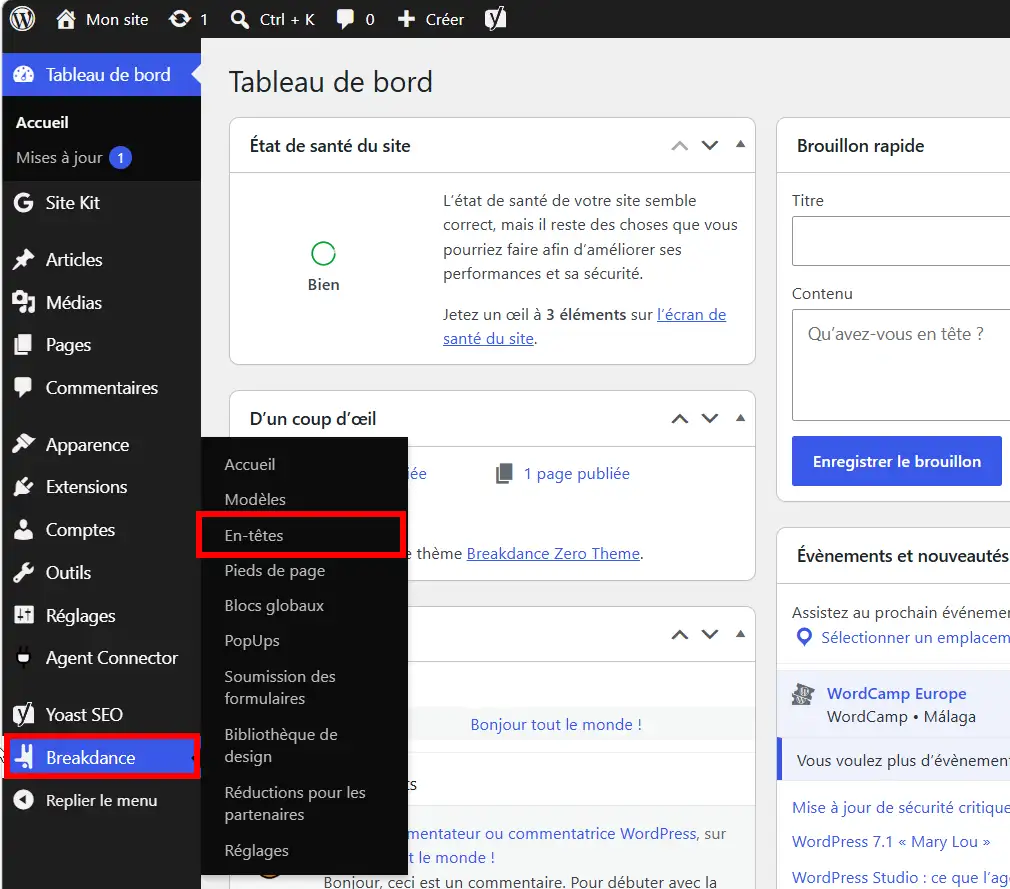Screen dimensions: 1010x889
Task: Click the plus icon next to Créer
Action: click(406, 19)
